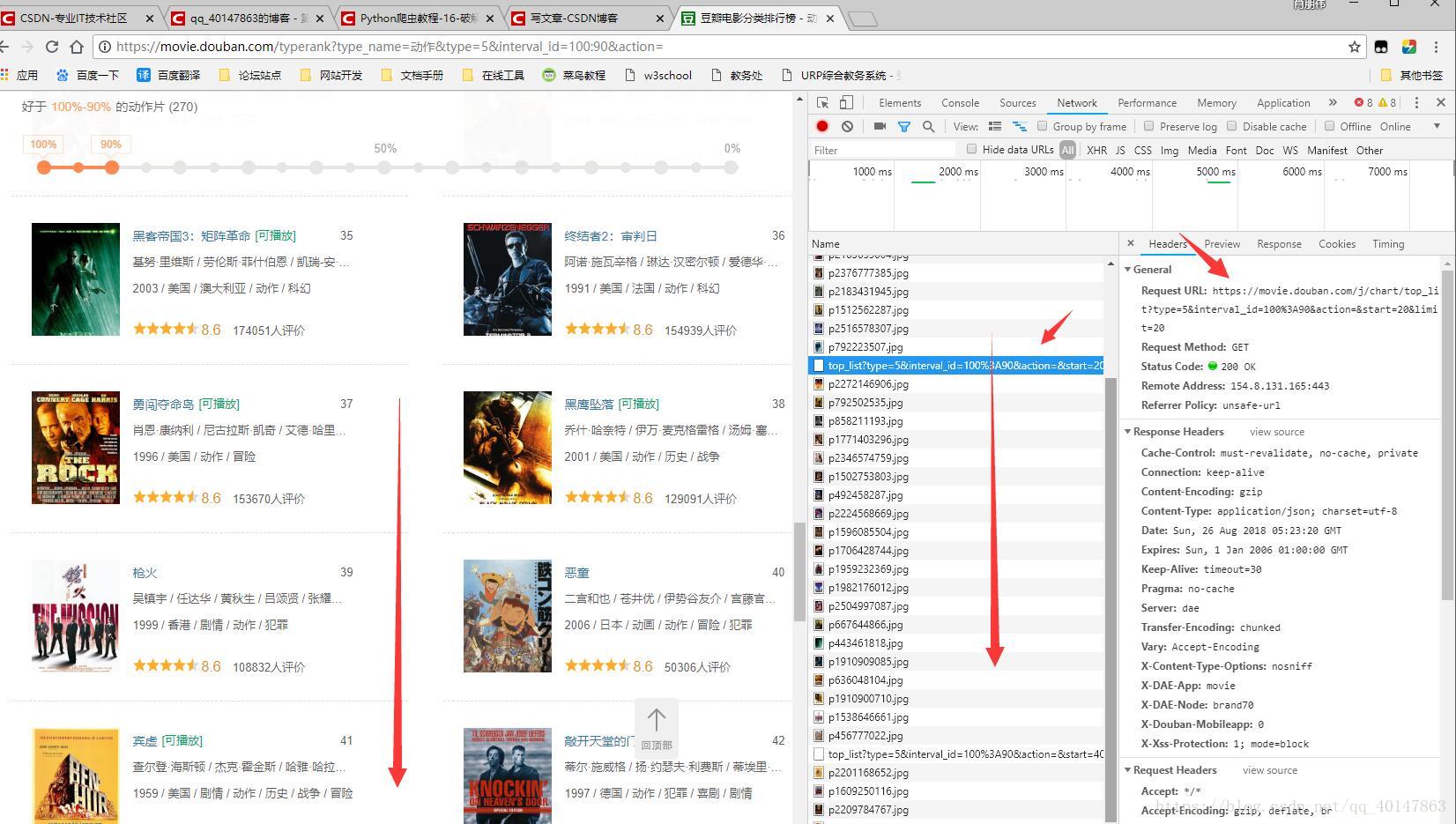
Task: Enable Disable cache checkbox
Action: point(1232,126)
